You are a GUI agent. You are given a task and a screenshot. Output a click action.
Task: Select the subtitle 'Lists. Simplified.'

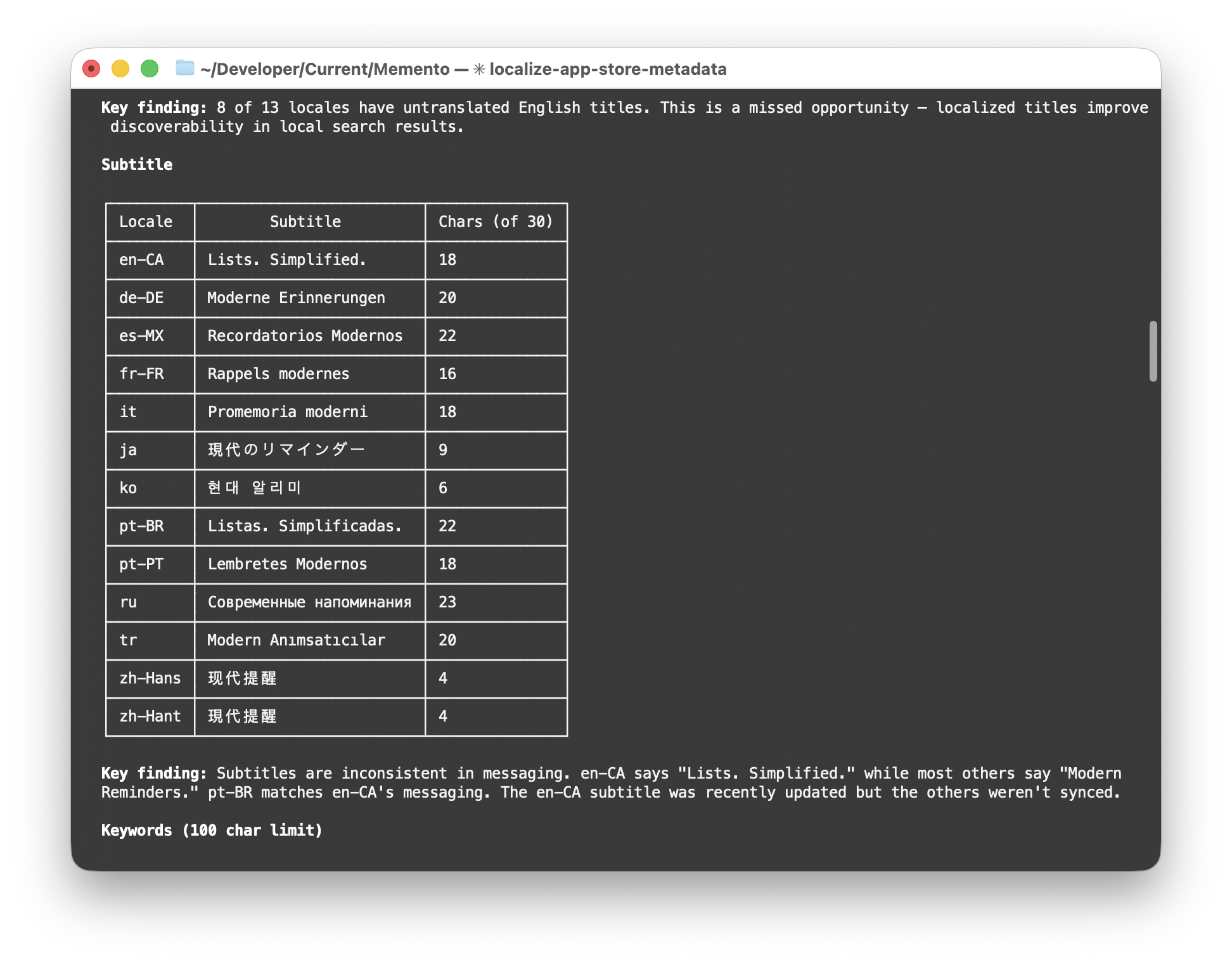[x=286, y=260]
